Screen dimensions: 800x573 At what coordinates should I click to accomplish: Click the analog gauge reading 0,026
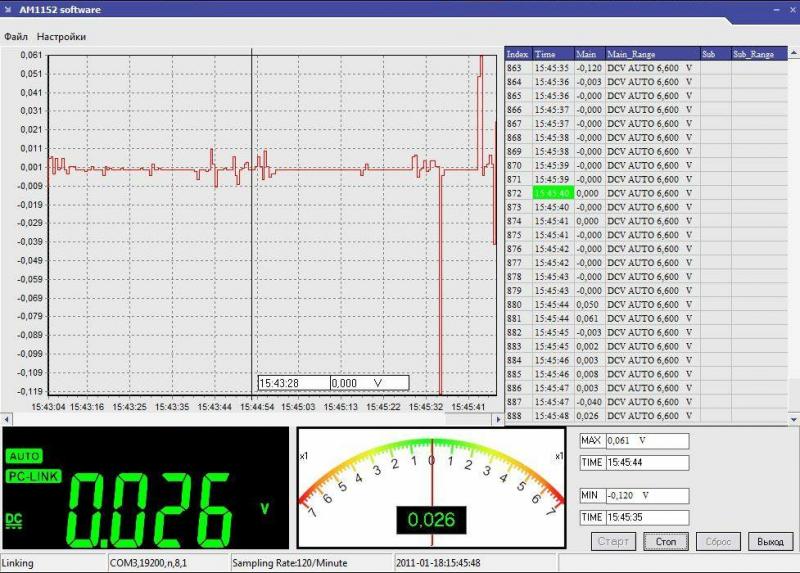432,520
